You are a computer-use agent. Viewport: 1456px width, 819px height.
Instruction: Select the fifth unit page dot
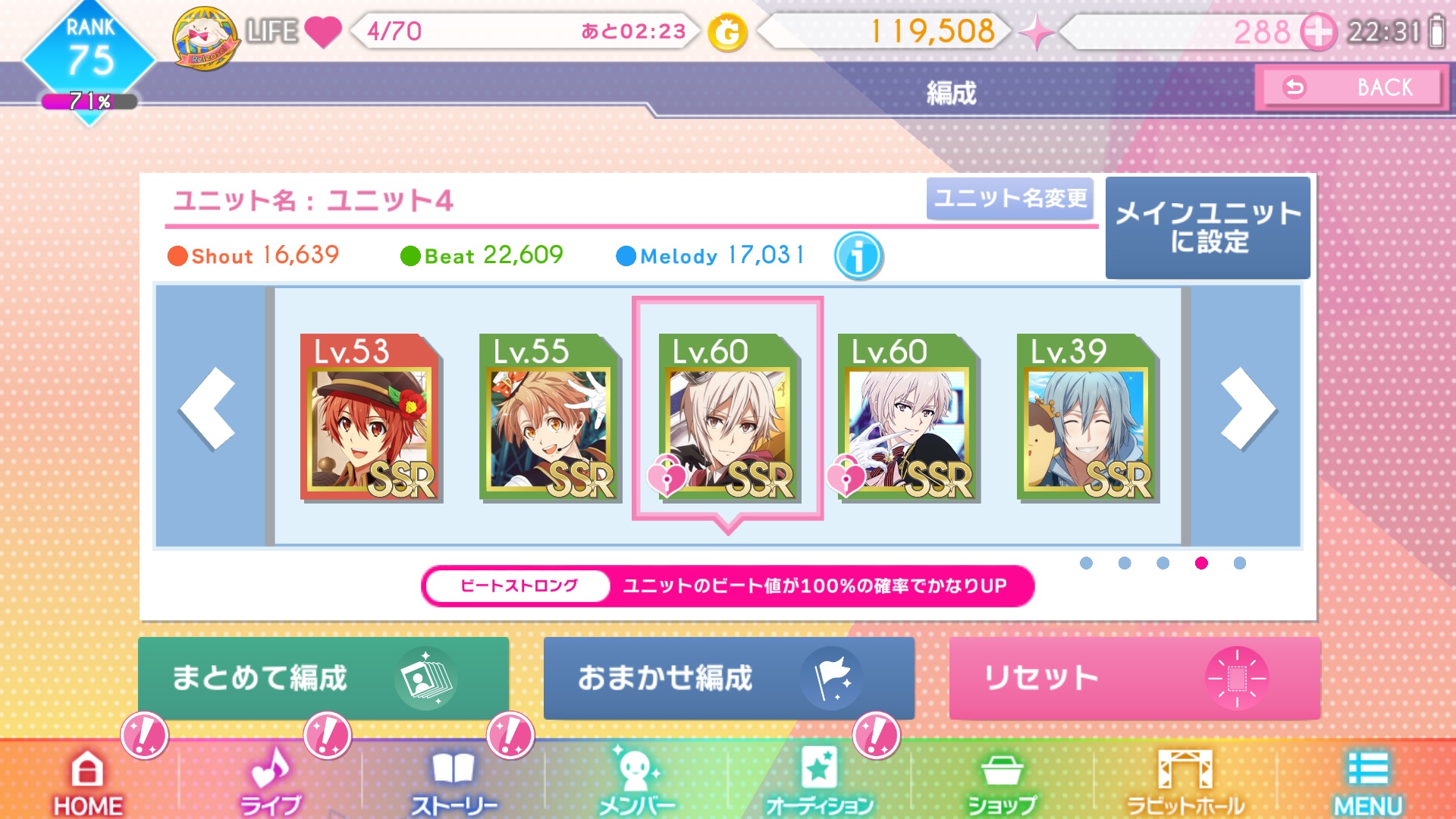click(x=1240, y=563)
